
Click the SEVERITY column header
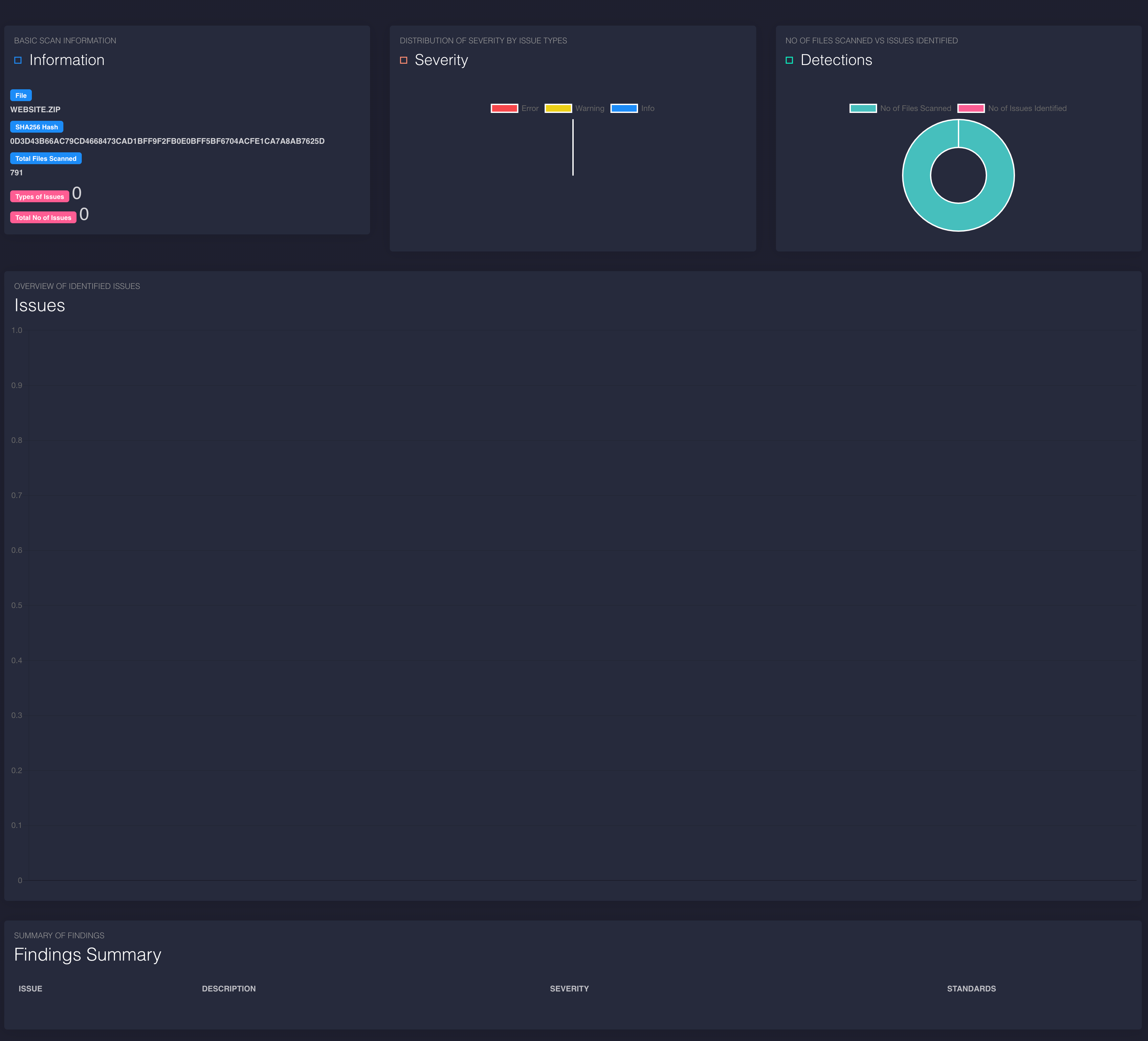click(x=569, y=988)
